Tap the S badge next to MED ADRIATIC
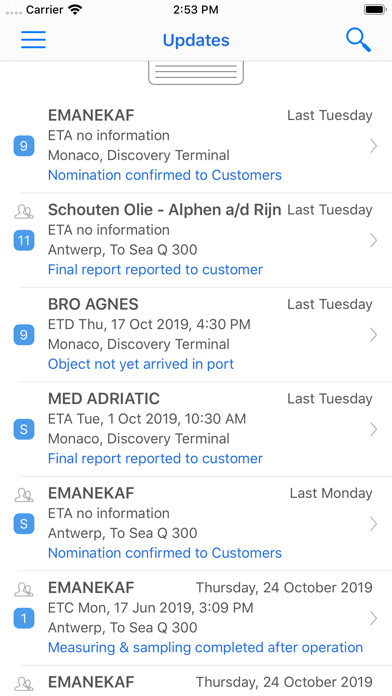 pos(24,430)
